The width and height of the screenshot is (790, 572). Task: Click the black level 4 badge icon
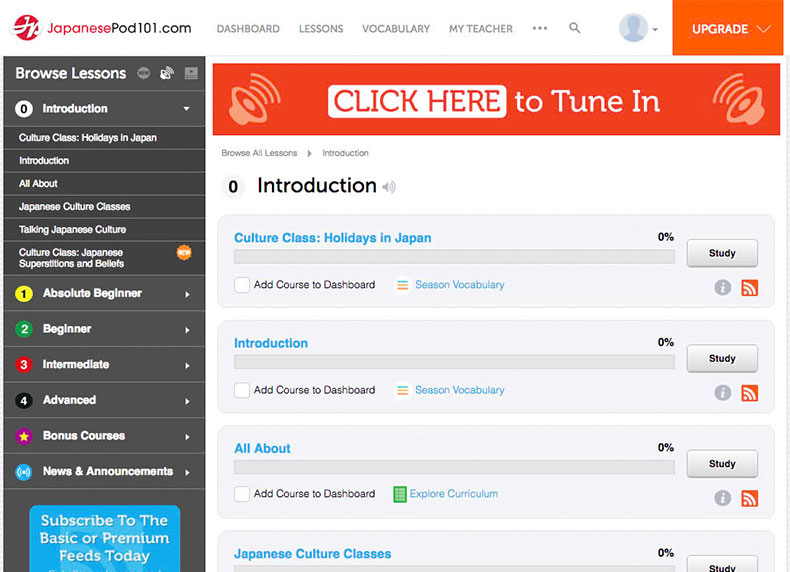pos(24,401)
